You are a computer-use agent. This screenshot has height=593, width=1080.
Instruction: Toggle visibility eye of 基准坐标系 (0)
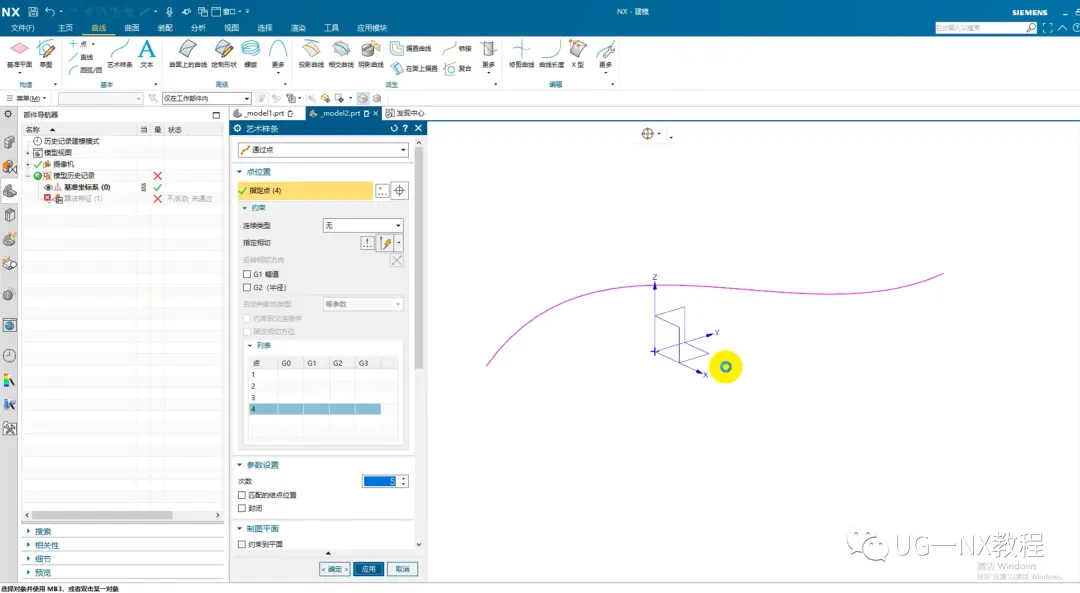click(x=48, y=187)
